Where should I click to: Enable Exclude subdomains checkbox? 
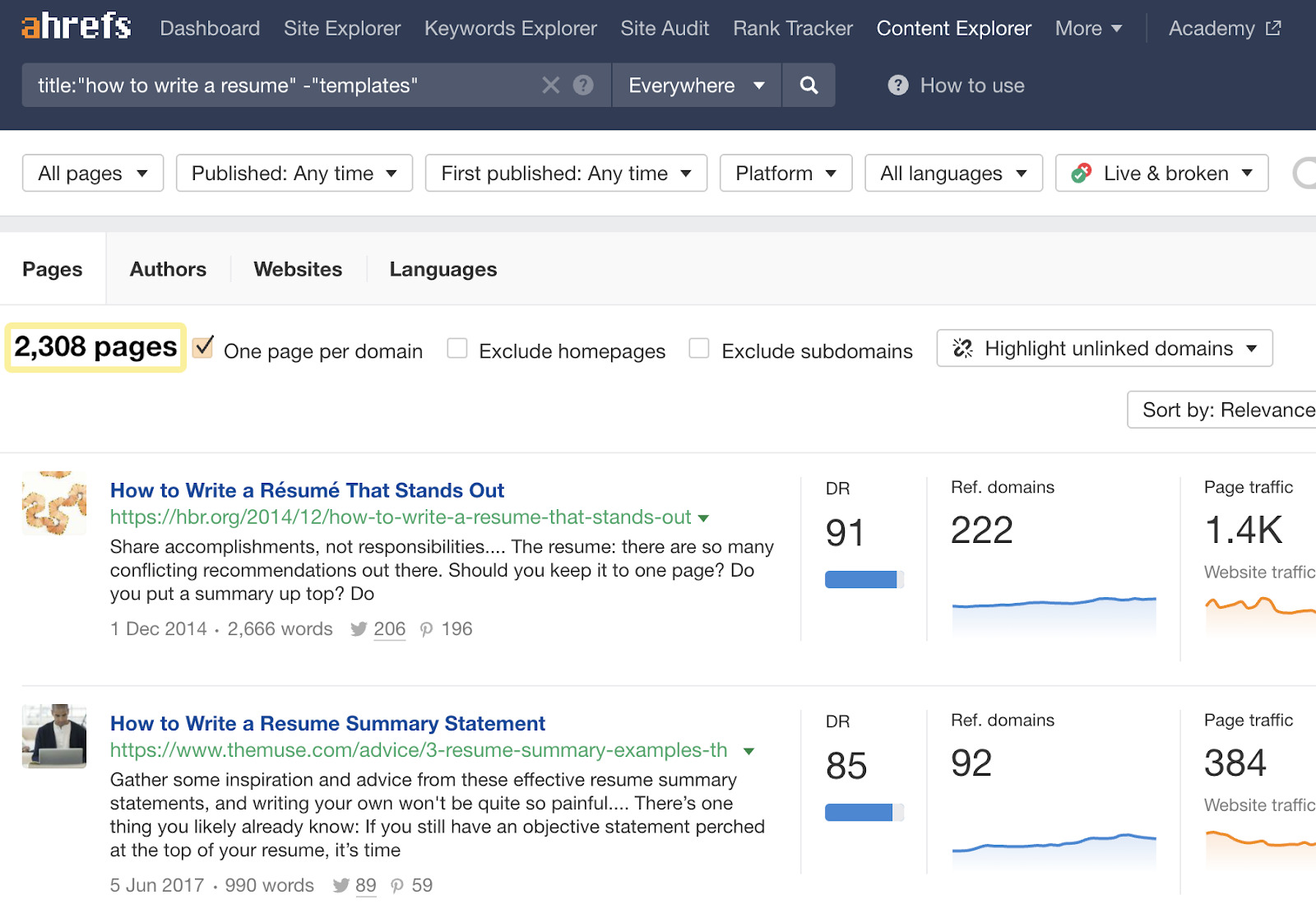699,349
